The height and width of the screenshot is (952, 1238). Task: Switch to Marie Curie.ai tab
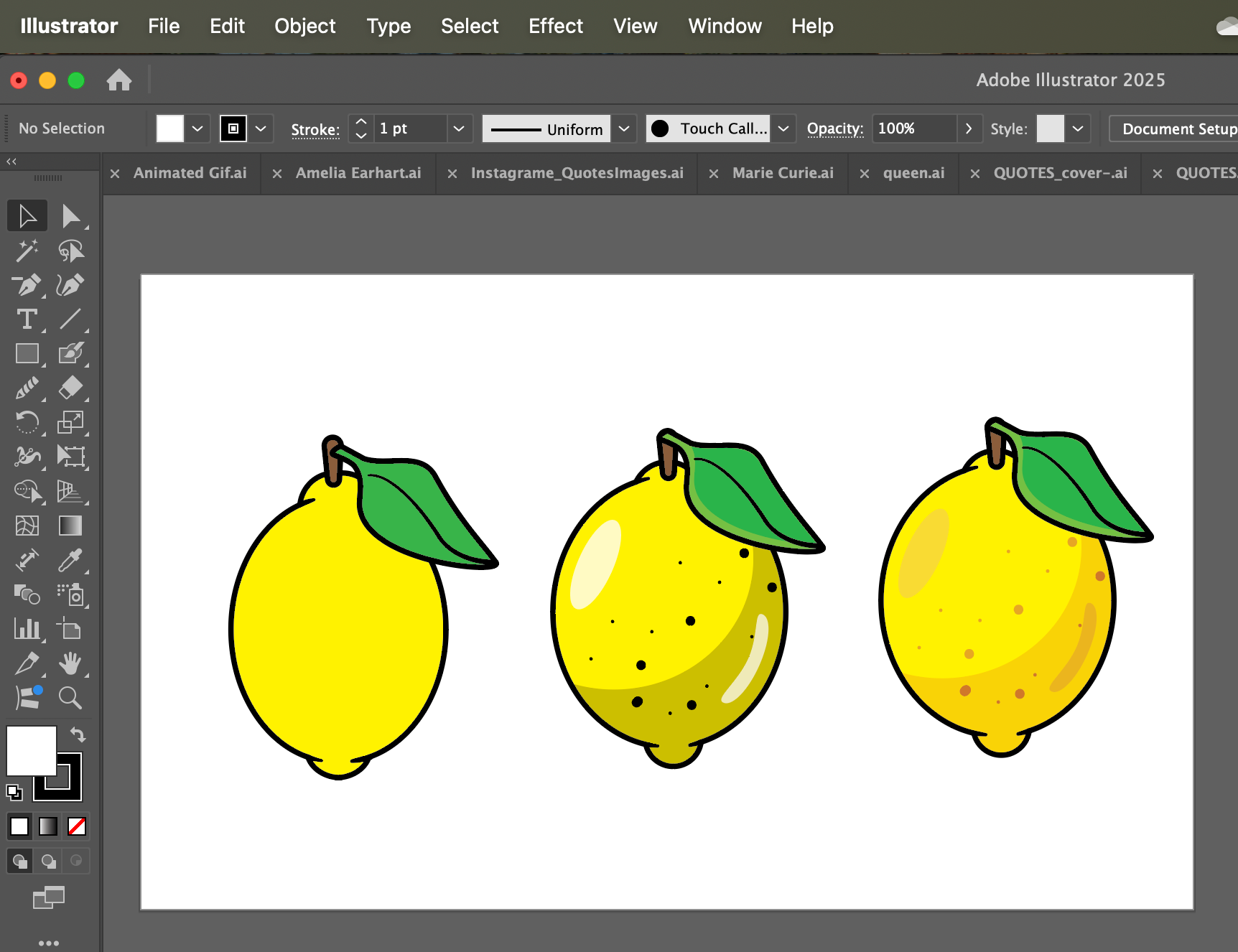click(x=783, y=173)
